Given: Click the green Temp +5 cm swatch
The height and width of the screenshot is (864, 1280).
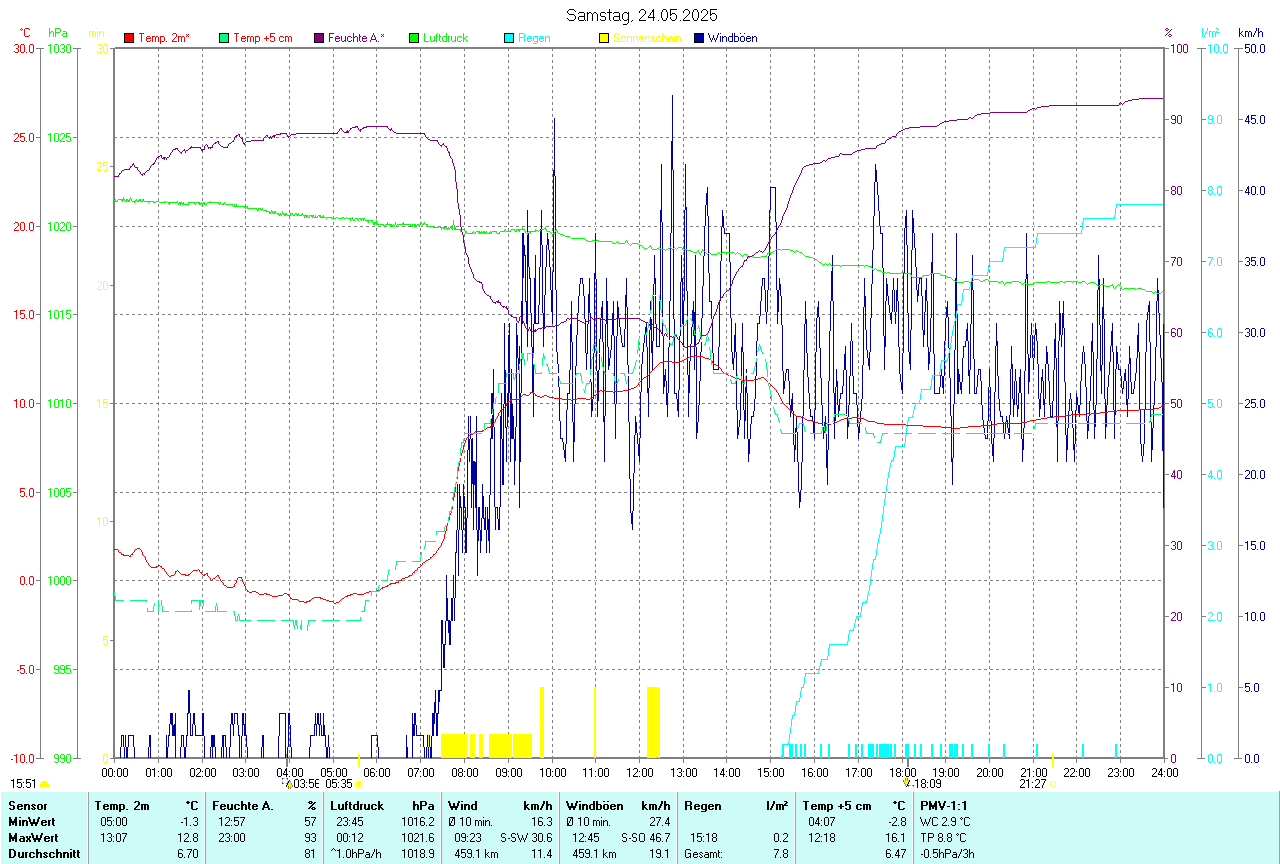Looking at the screenshot, I should point(224,38).
